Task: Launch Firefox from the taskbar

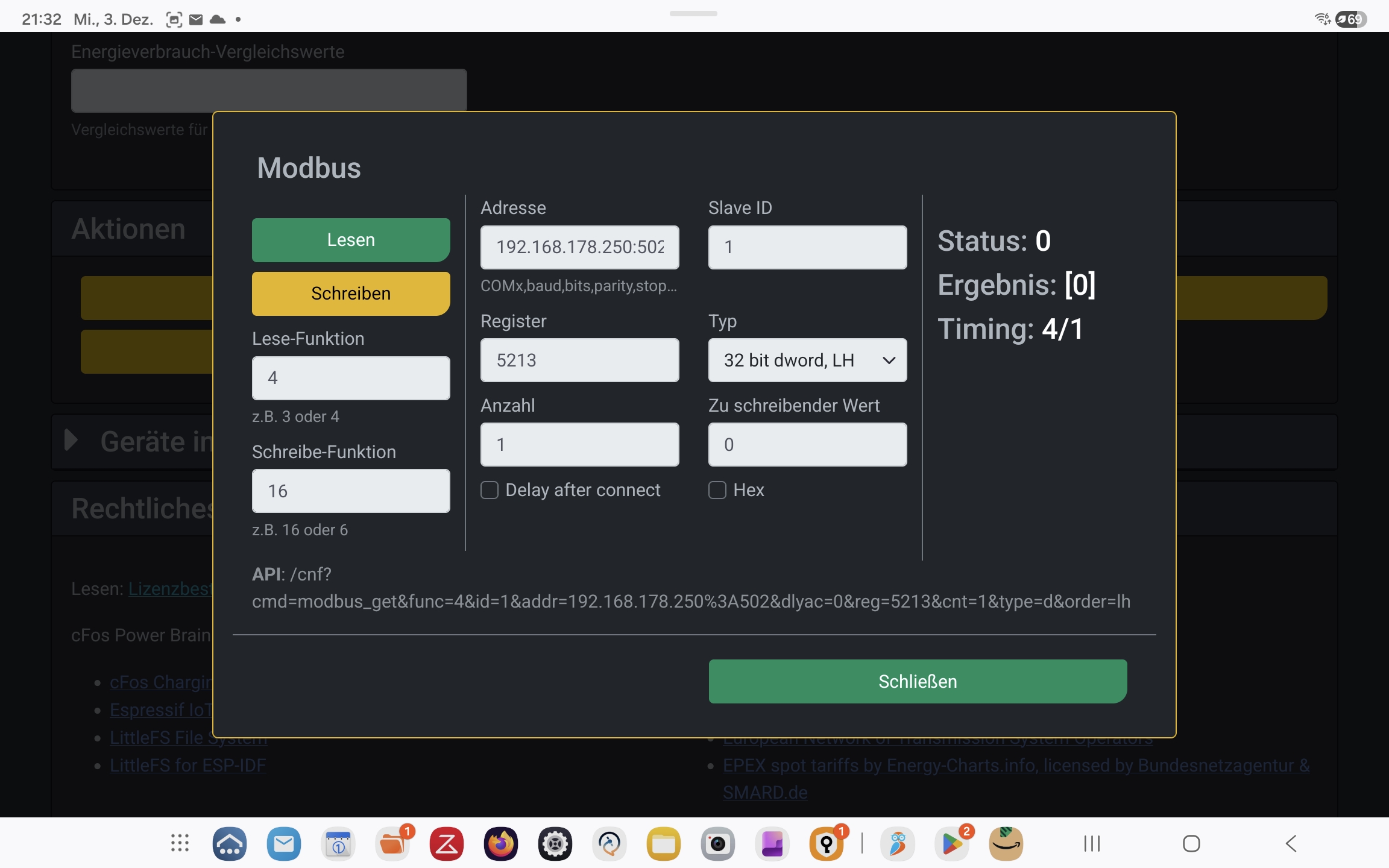Action: click(500, 843)
